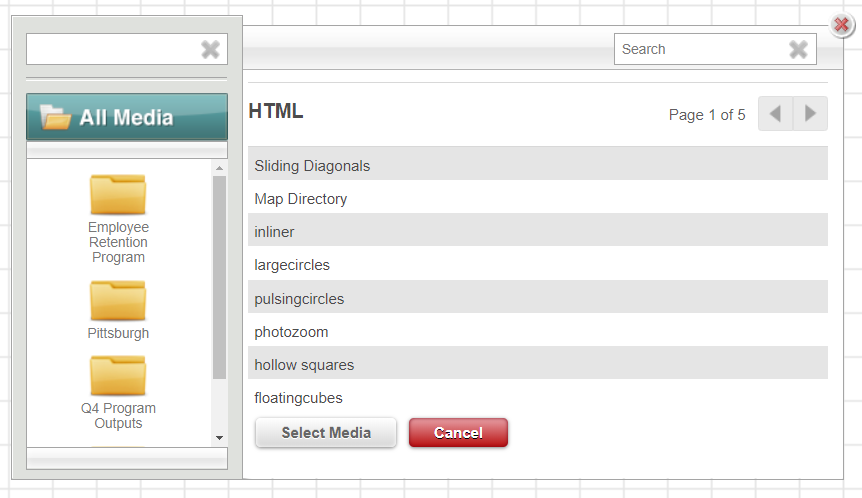Viewport: 862px width, 498px height.
Task: Click the folder list scroll down arrow
Action: (219, 438)
